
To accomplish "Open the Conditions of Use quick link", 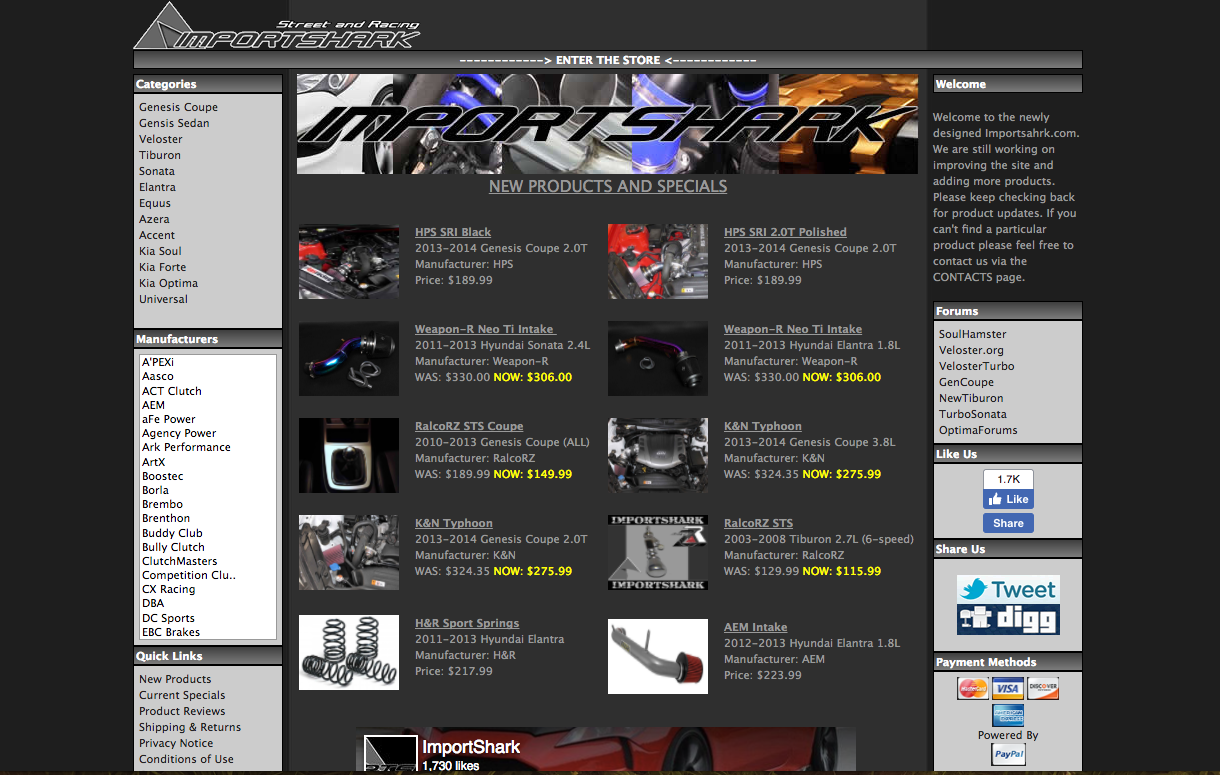I will (x=186, y=759).
